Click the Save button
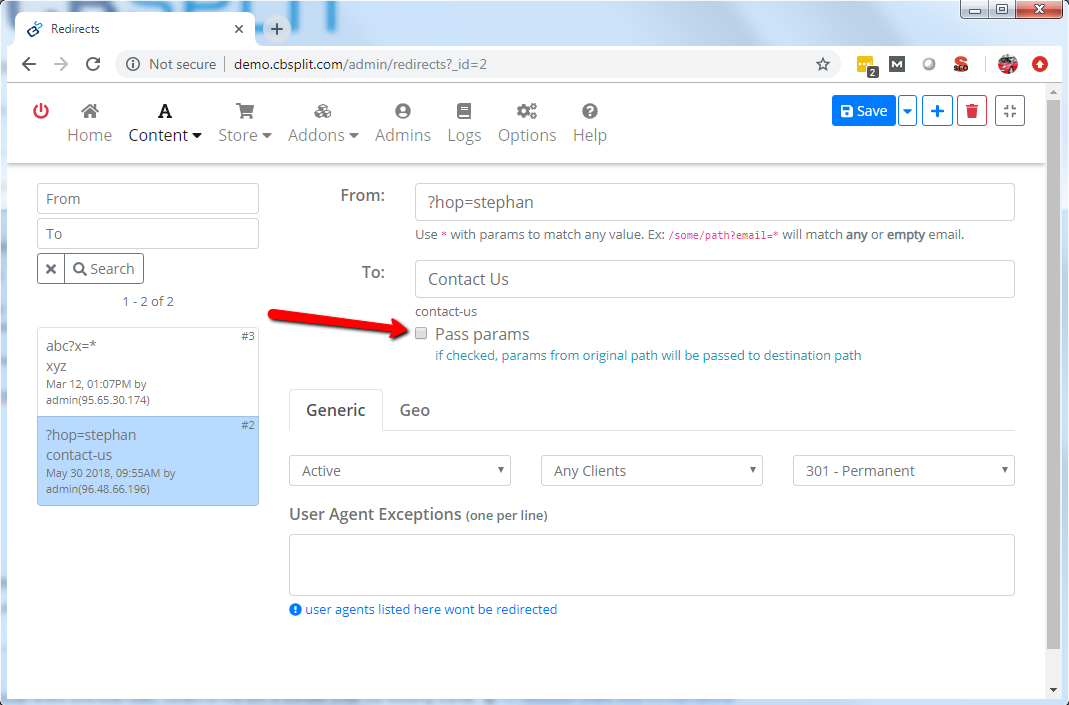Screen dimensions: 1069x705 click(863, 111)
